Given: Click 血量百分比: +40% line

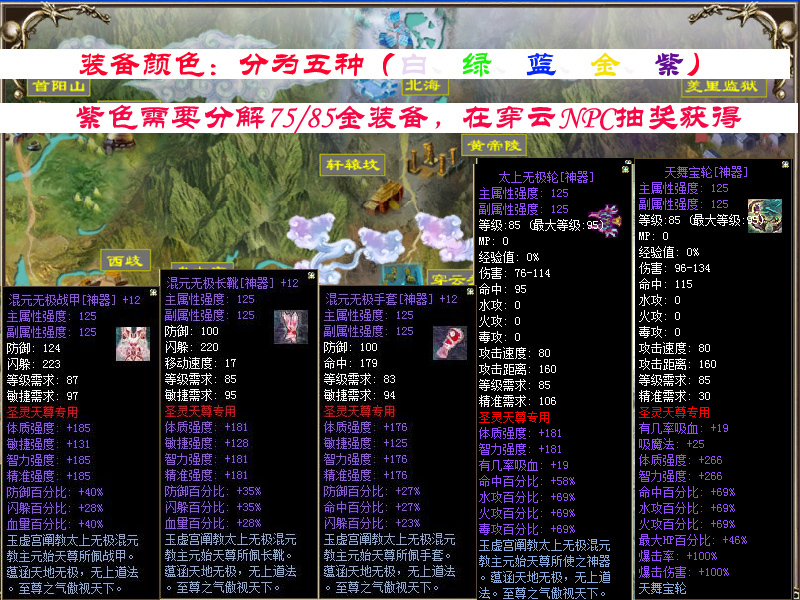Looking at the screenshot, I should 55,524.
